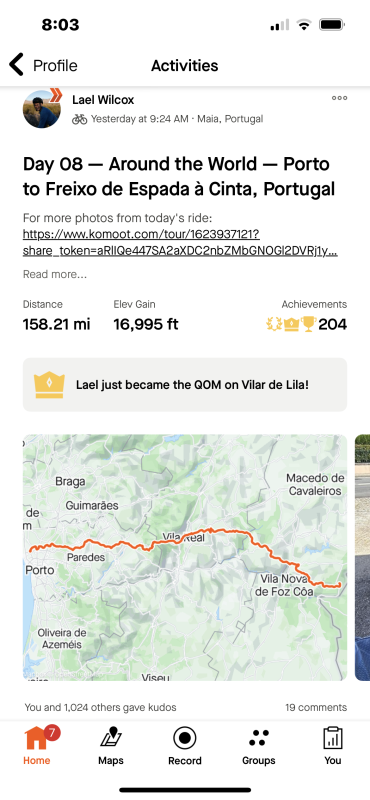Tap the Vilar de Lila QOM banner
The image size is (370, 800).
[185, 385]
